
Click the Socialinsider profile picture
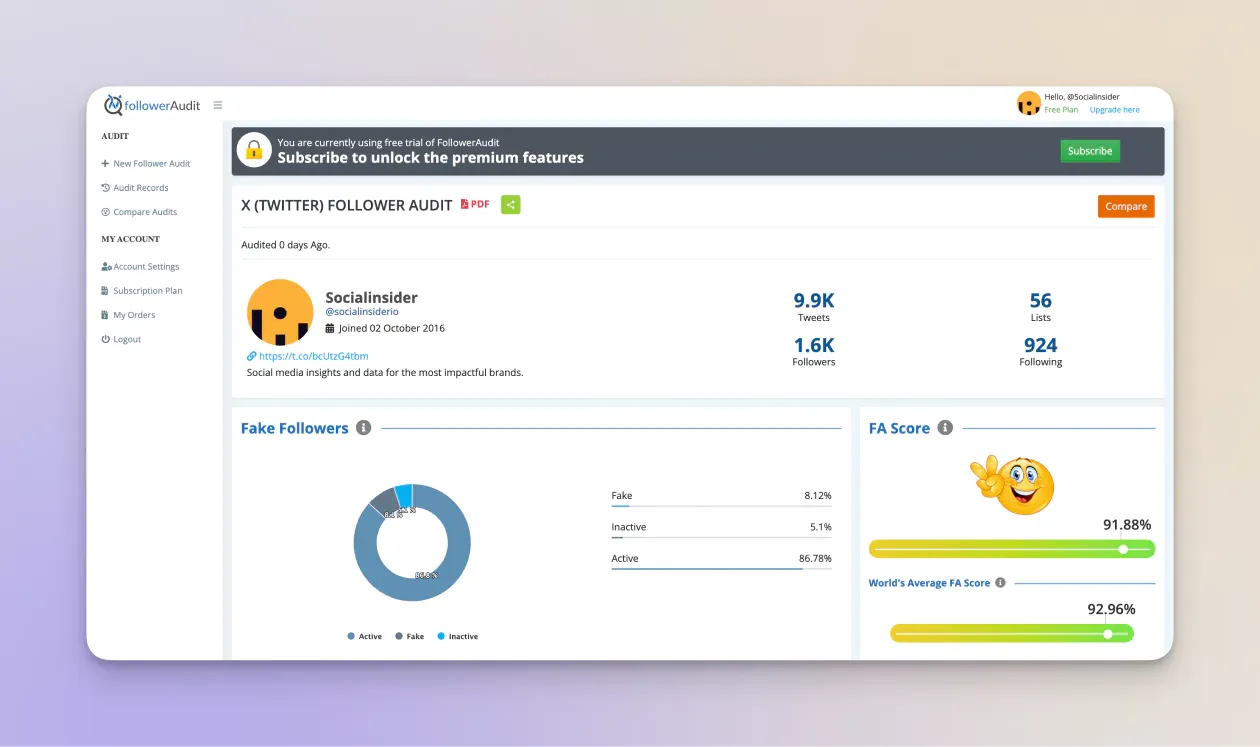[x=280, y=312]
